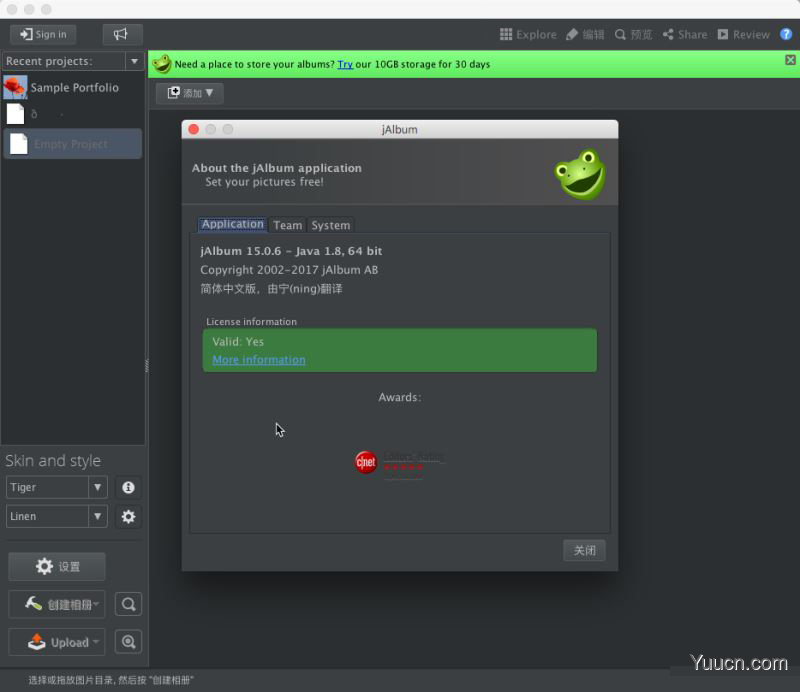Open the More information license link
The height and width of the screenshot is (692, 800).
click(x=259, y=360)
